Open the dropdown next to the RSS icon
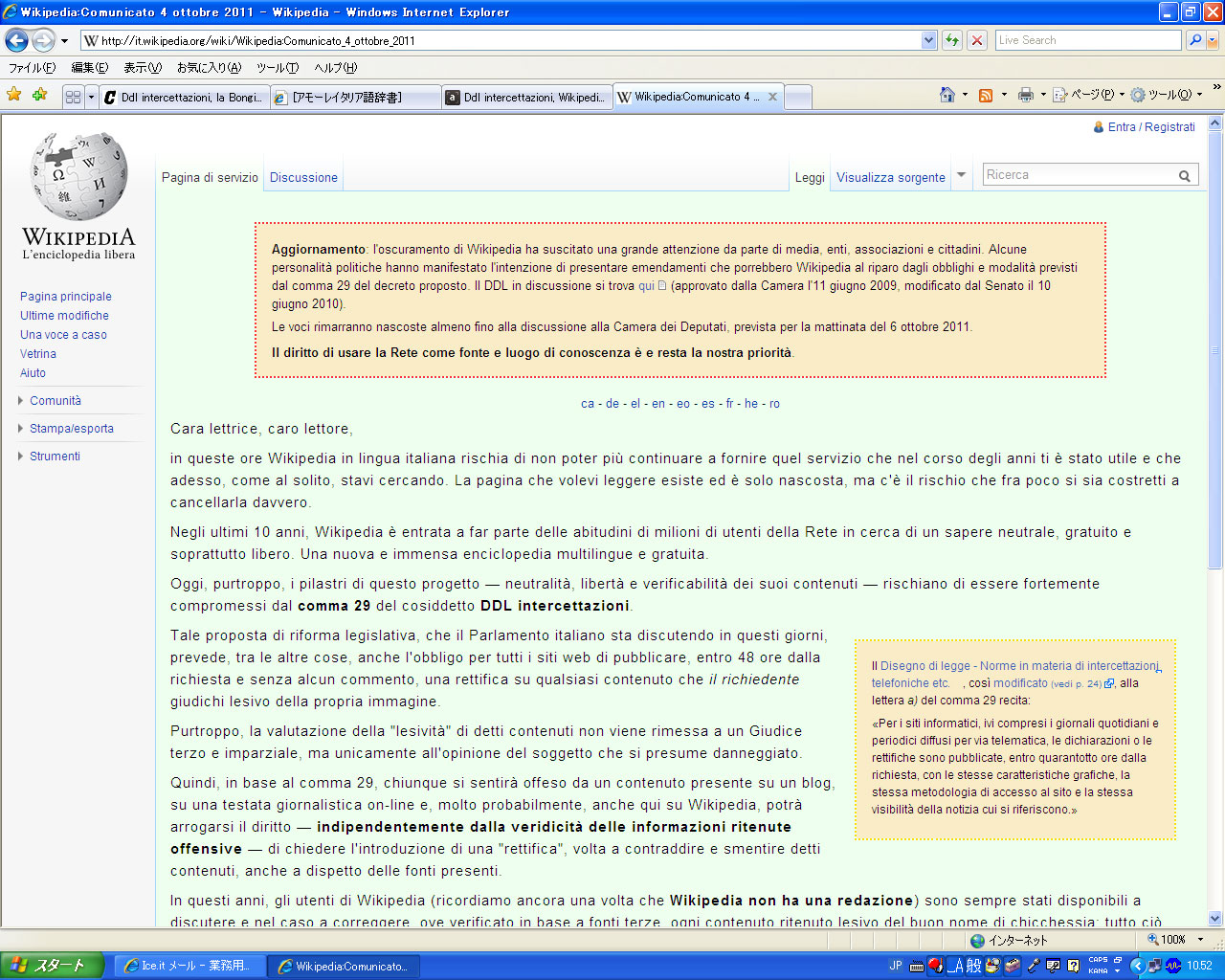The width and height of the screenshot is (1225, 980). click(x=1004, y=95)
